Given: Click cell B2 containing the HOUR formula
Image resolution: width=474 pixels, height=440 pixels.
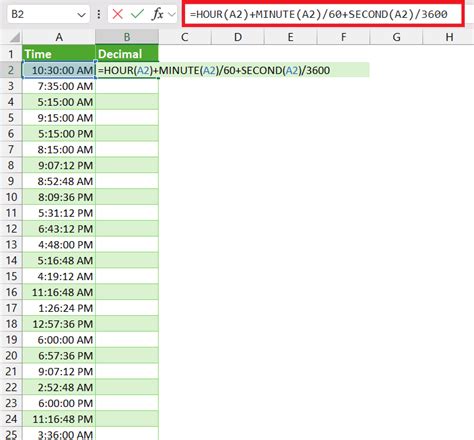Looking at the screenshot, I should point(127,70).
